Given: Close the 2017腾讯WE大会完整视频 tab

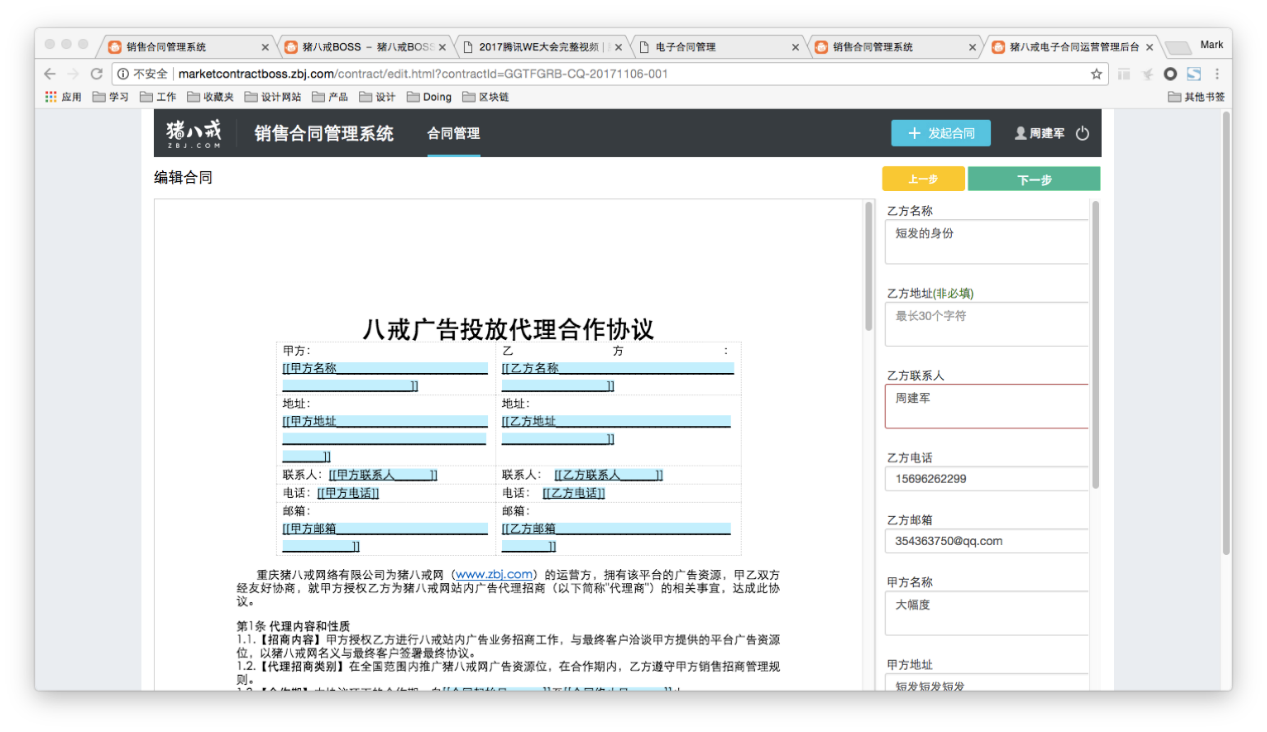Looking at the screenshot, I should 619,47.
